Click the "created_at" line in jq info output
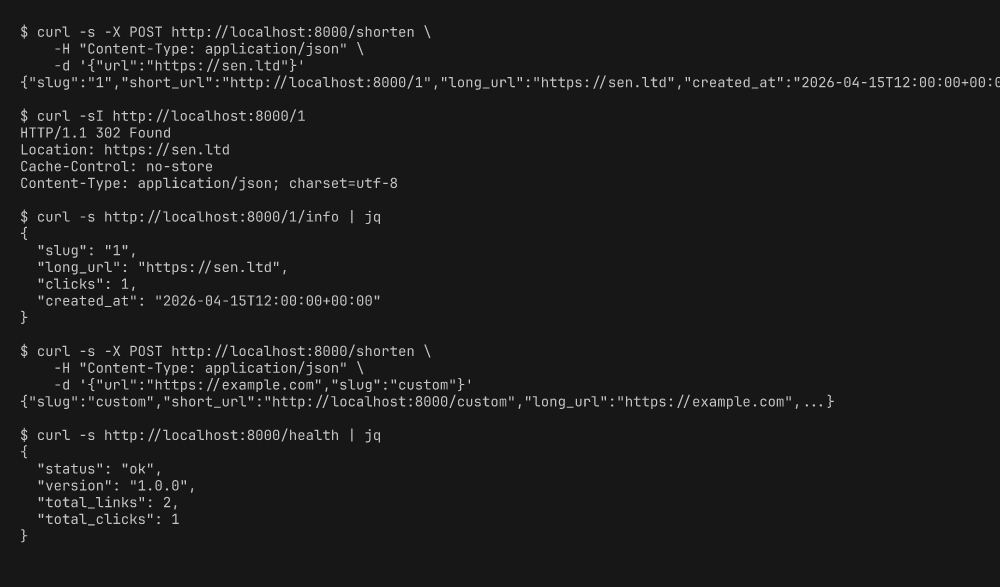 (x=209, y=301)
